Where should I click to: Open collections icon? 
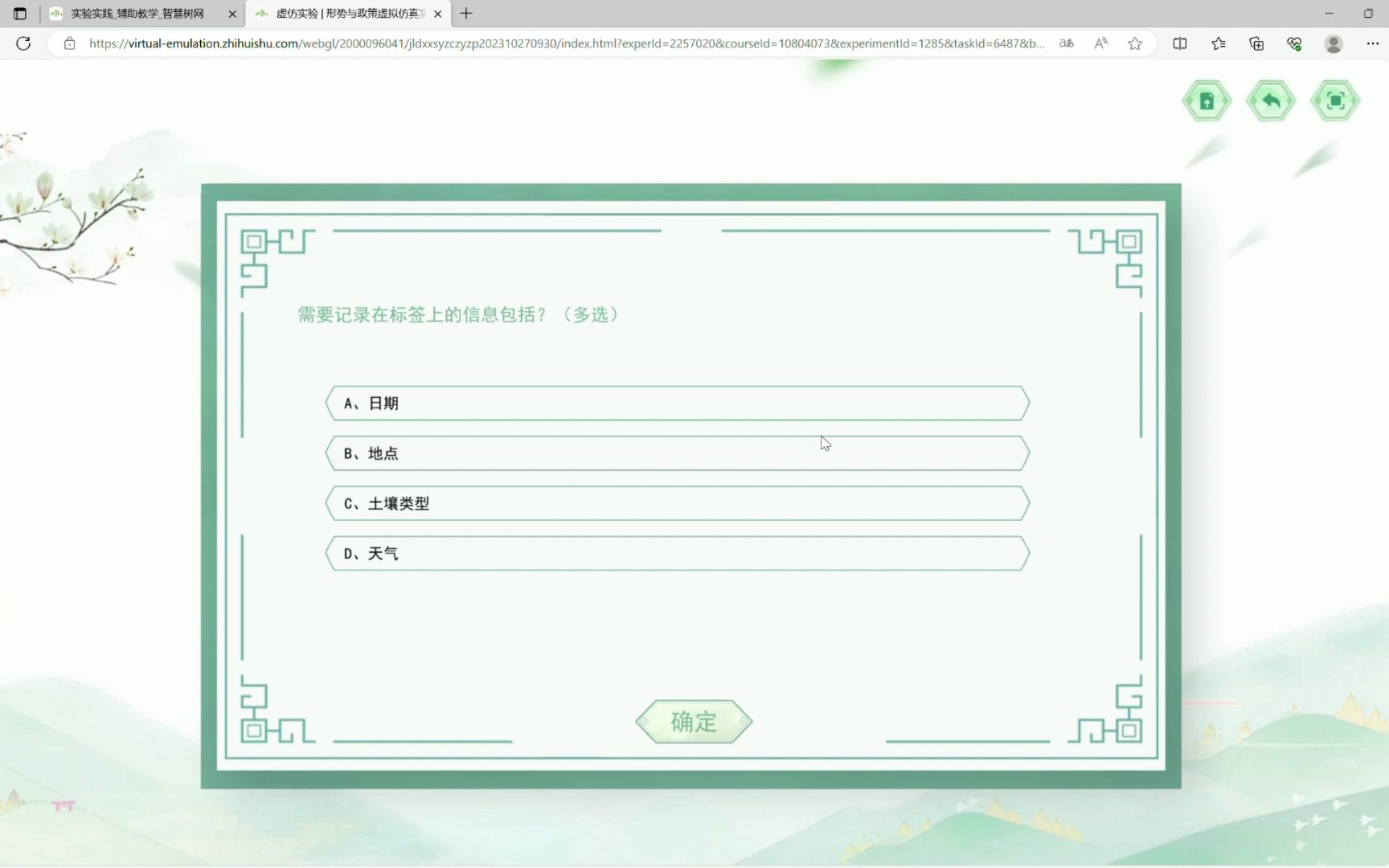tap(1256, 43)
